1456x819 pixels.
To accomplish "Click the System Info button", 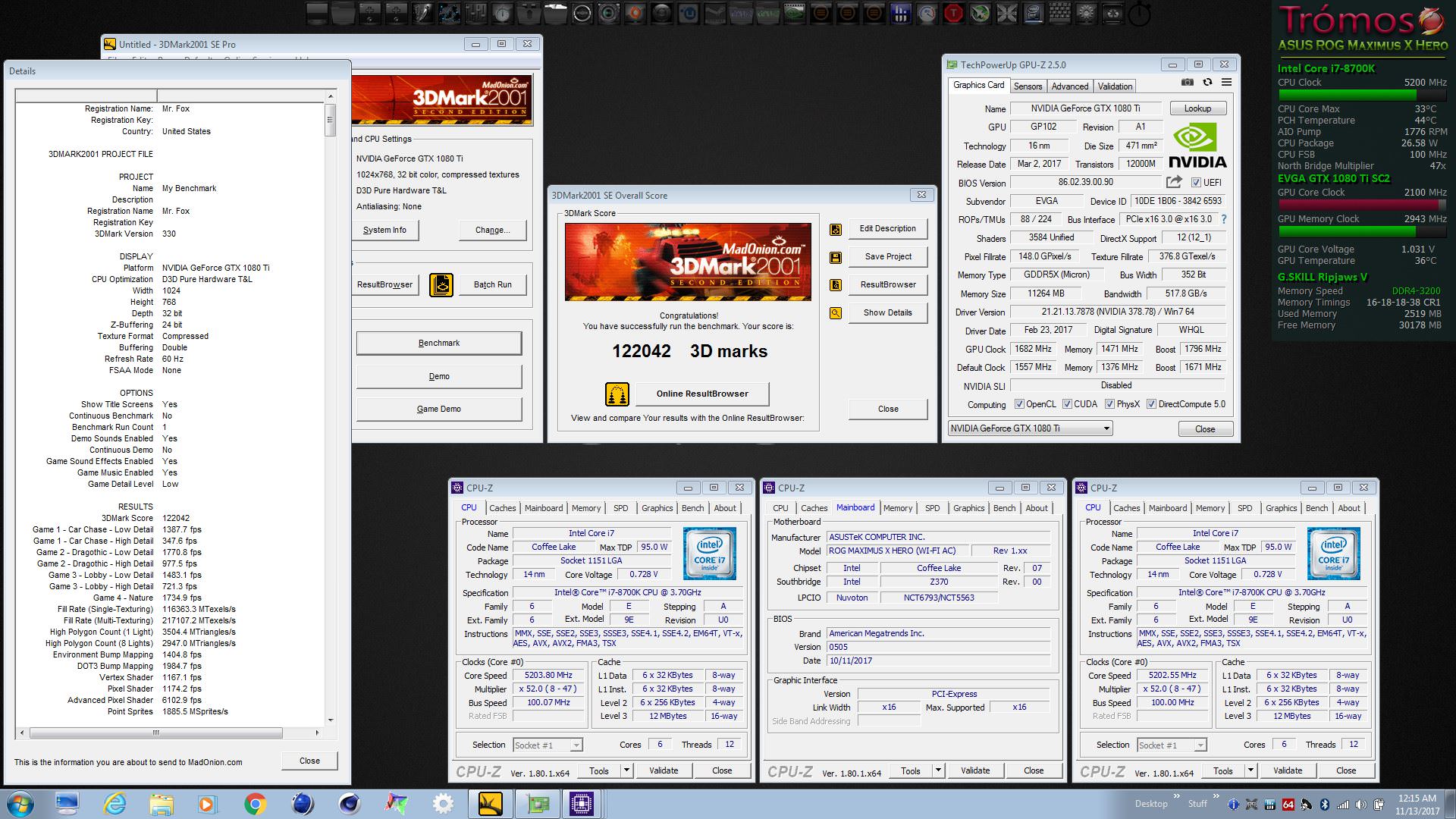I will 384,230.
